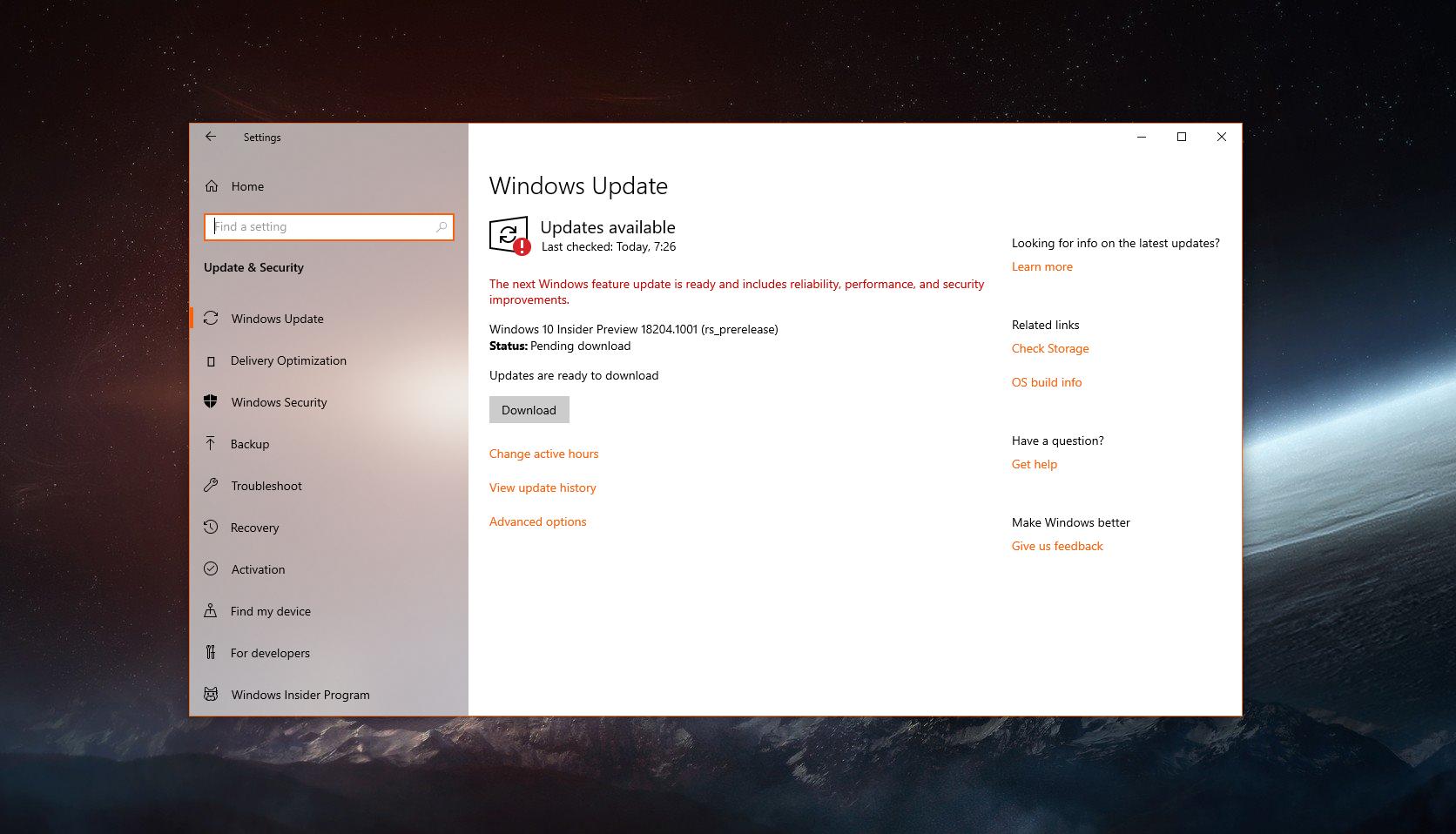This screenshot has height=834, width=1456.
Task: Click the OS build info link
Action: click(x=1046, y=382)
